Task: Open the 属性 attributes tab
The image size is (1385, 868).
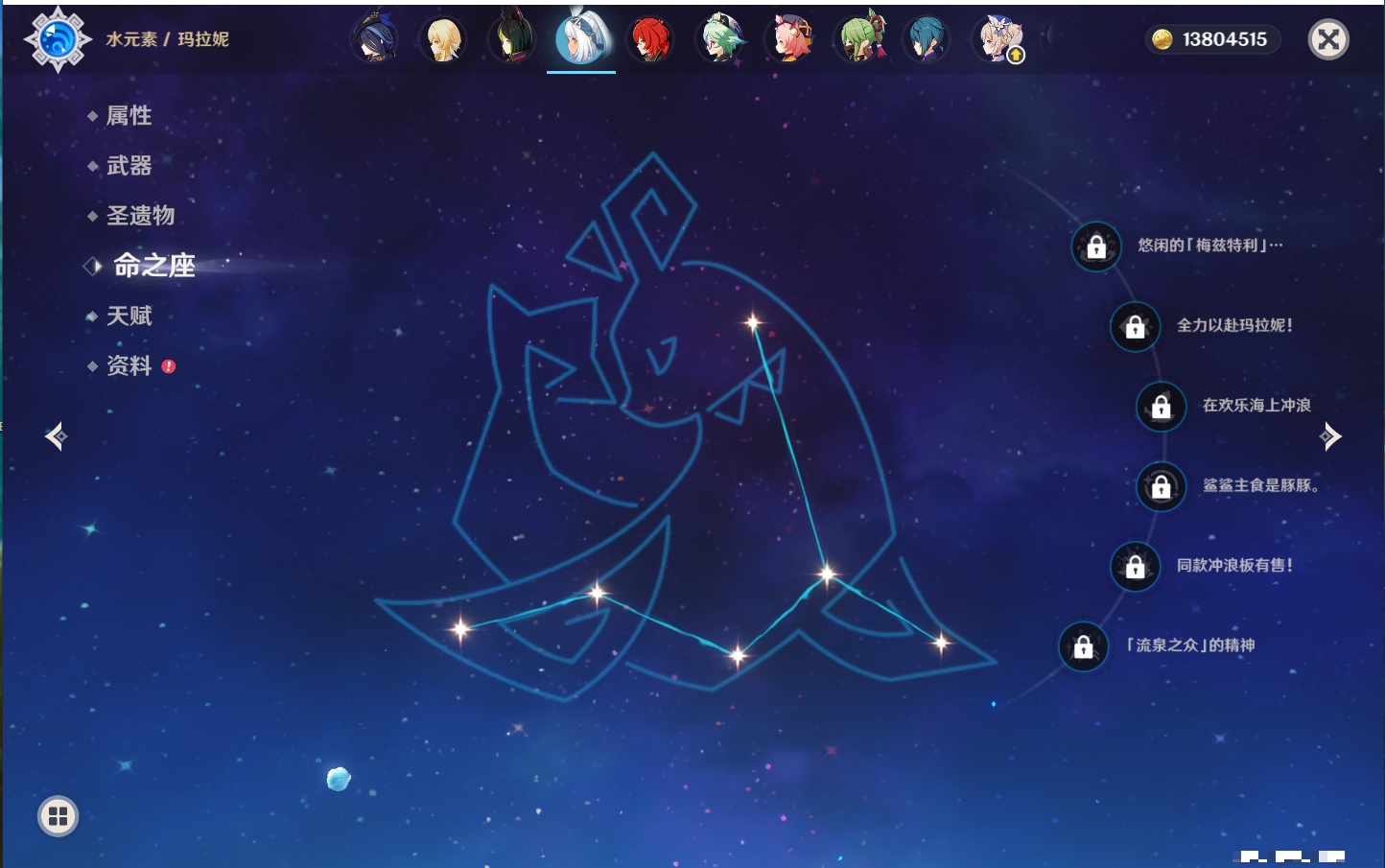Action: tap(129, 116)
